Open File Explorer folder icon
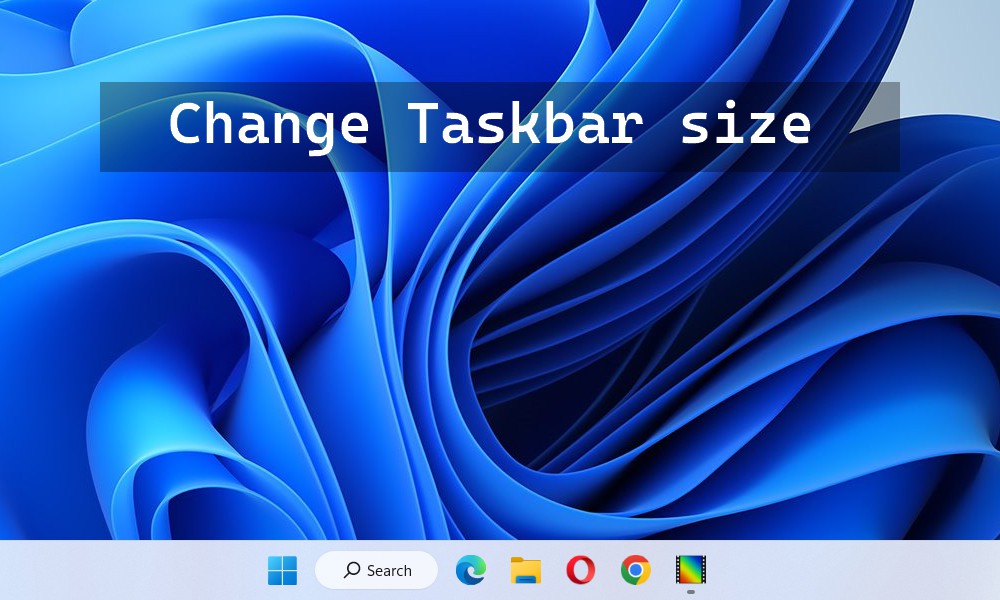The image size is (1000, 600). pos(526,570)
